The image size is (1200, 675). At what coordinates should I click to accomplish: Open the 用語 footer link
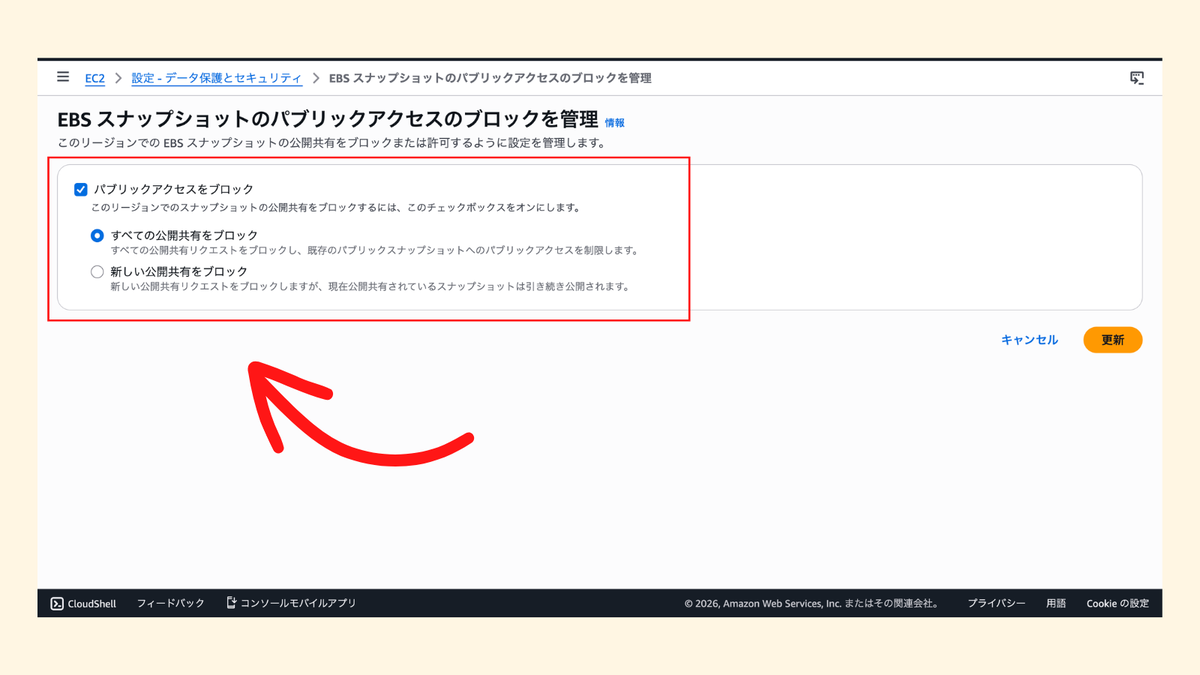(1056, 603)
